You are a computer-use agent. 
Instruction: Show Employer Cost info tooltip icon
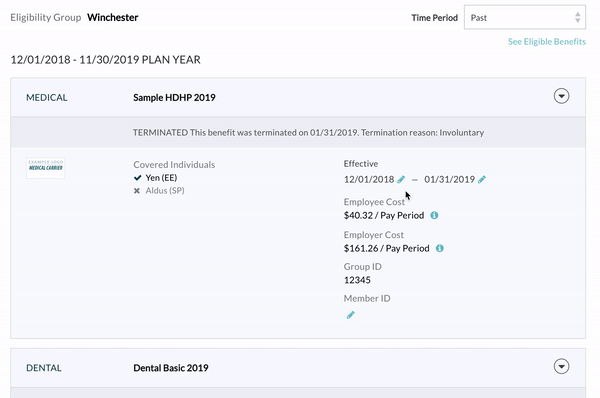pos(440,248)
